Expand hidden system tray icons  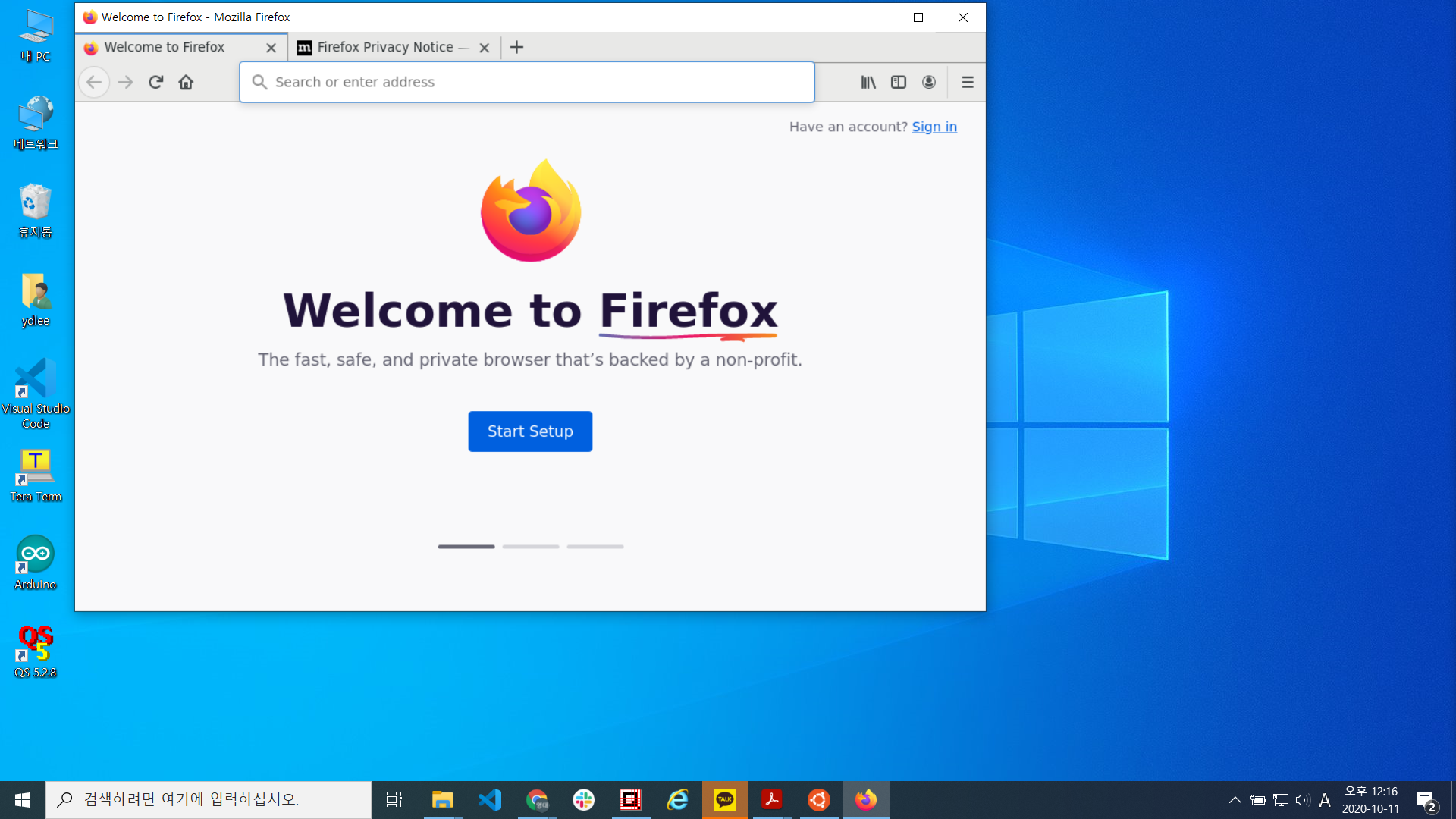pyautogui.click(x=1234, y=799)
